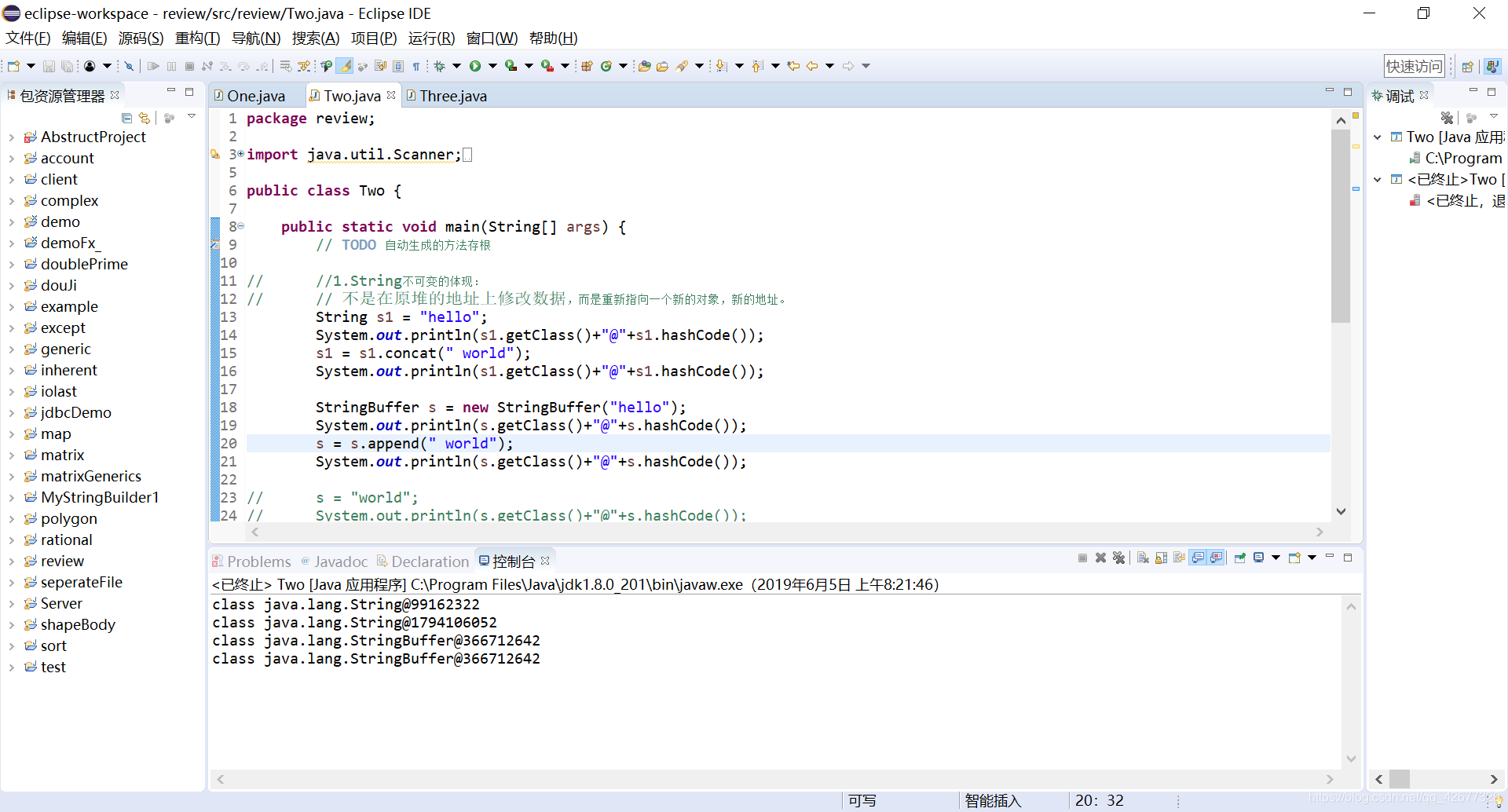Open the 运行(R) menu
The width and height of the screenshot is (1508, 812).
(x=431, y=38)
